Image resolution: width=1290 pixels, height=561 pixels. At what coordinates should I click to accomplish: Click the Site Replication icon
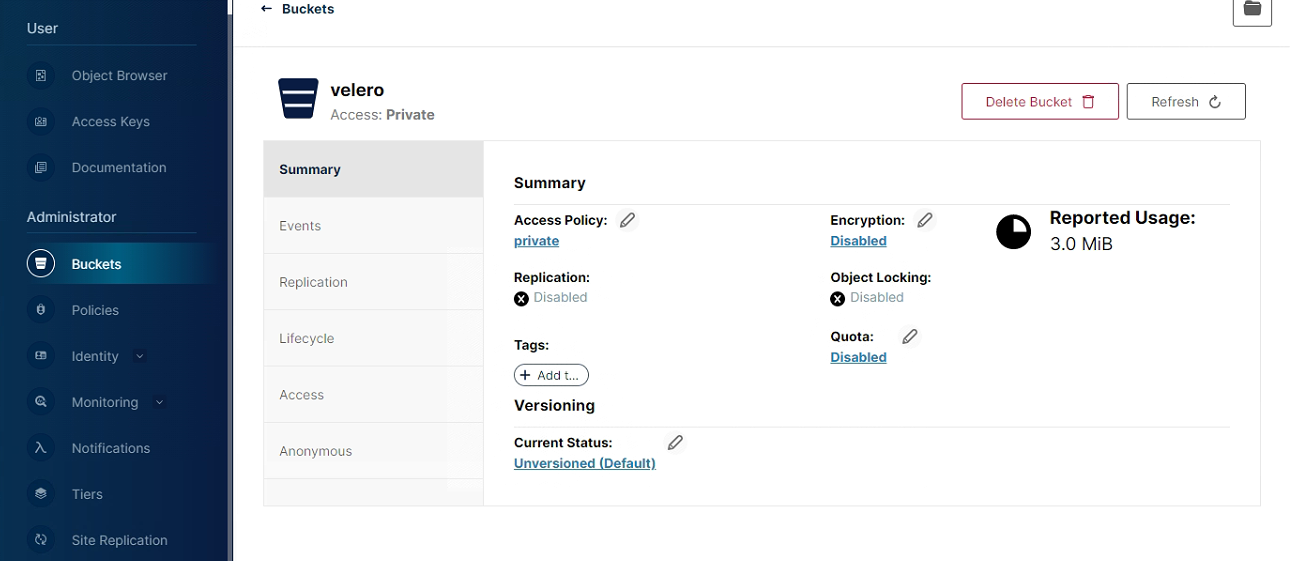point(41,540)
